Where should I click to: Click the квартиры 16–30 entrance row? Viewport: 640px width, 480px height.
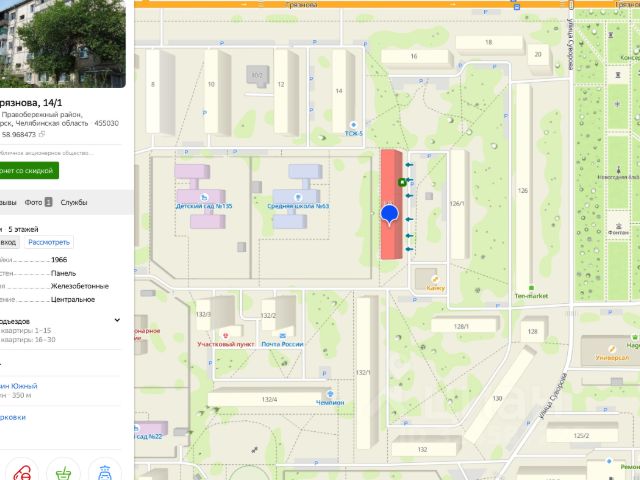27,340
